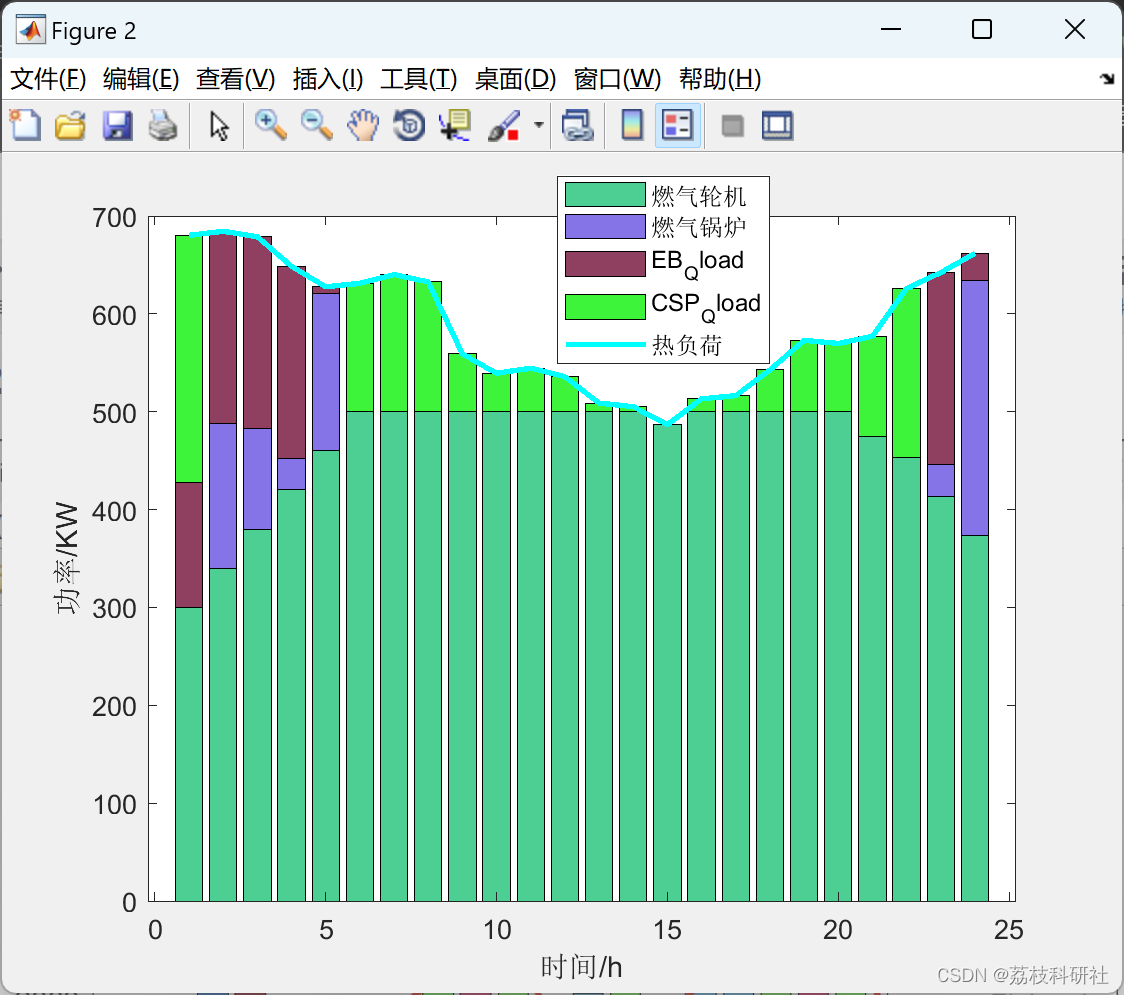Click the Link Plot icon
This screenshot has width=1124, height=995.
coord(578,125)
